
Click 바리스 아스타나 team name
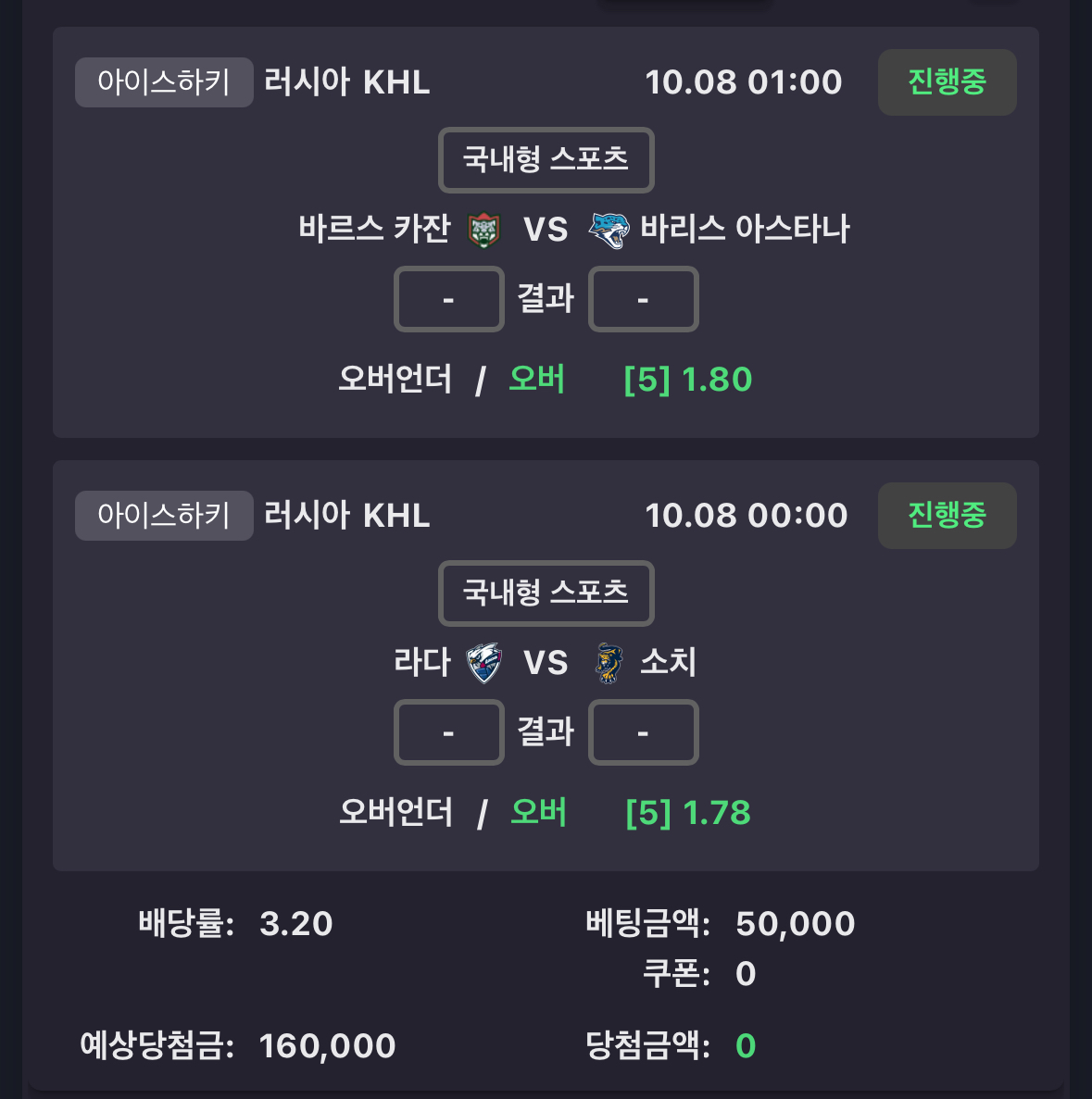click(x=745, y=229)
